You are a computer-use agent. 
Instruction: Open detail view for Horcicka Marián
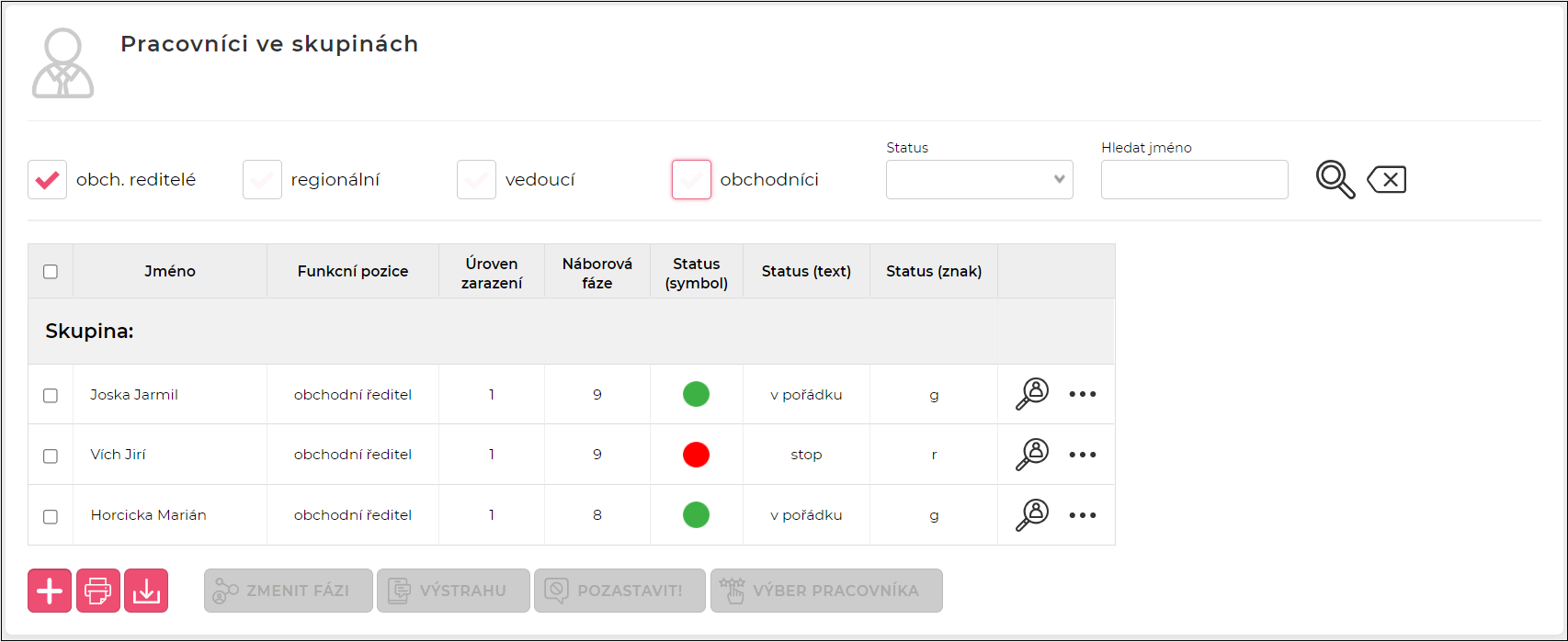[1032, 515]
